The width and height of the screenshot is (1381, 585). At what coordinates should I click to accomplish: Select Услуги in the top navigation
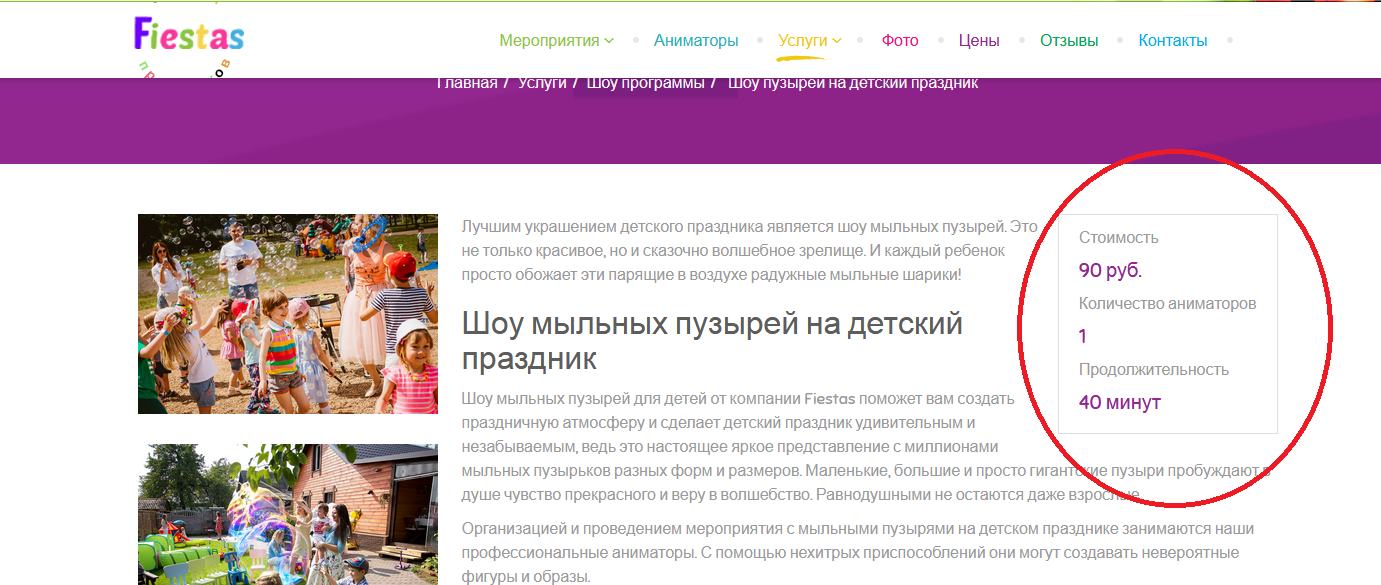click(802, 41)
